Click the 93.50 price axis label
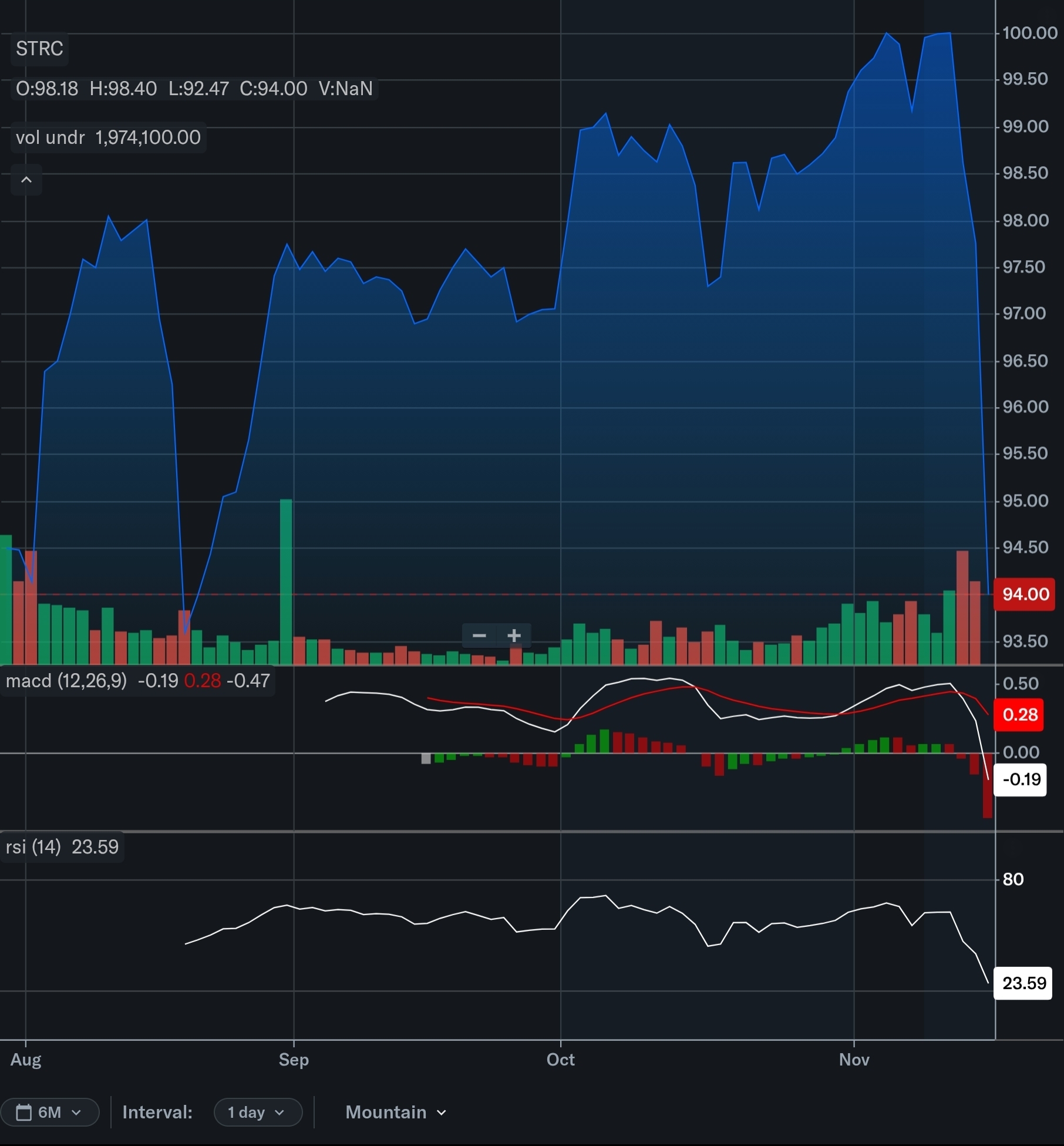This screenshot has height=1146, width=1064. pyautogui.click(x=1025, y=641)
